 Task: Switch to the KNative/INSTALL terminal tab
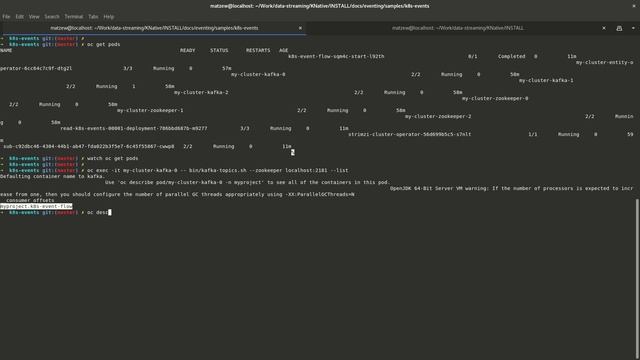(458, 28)
